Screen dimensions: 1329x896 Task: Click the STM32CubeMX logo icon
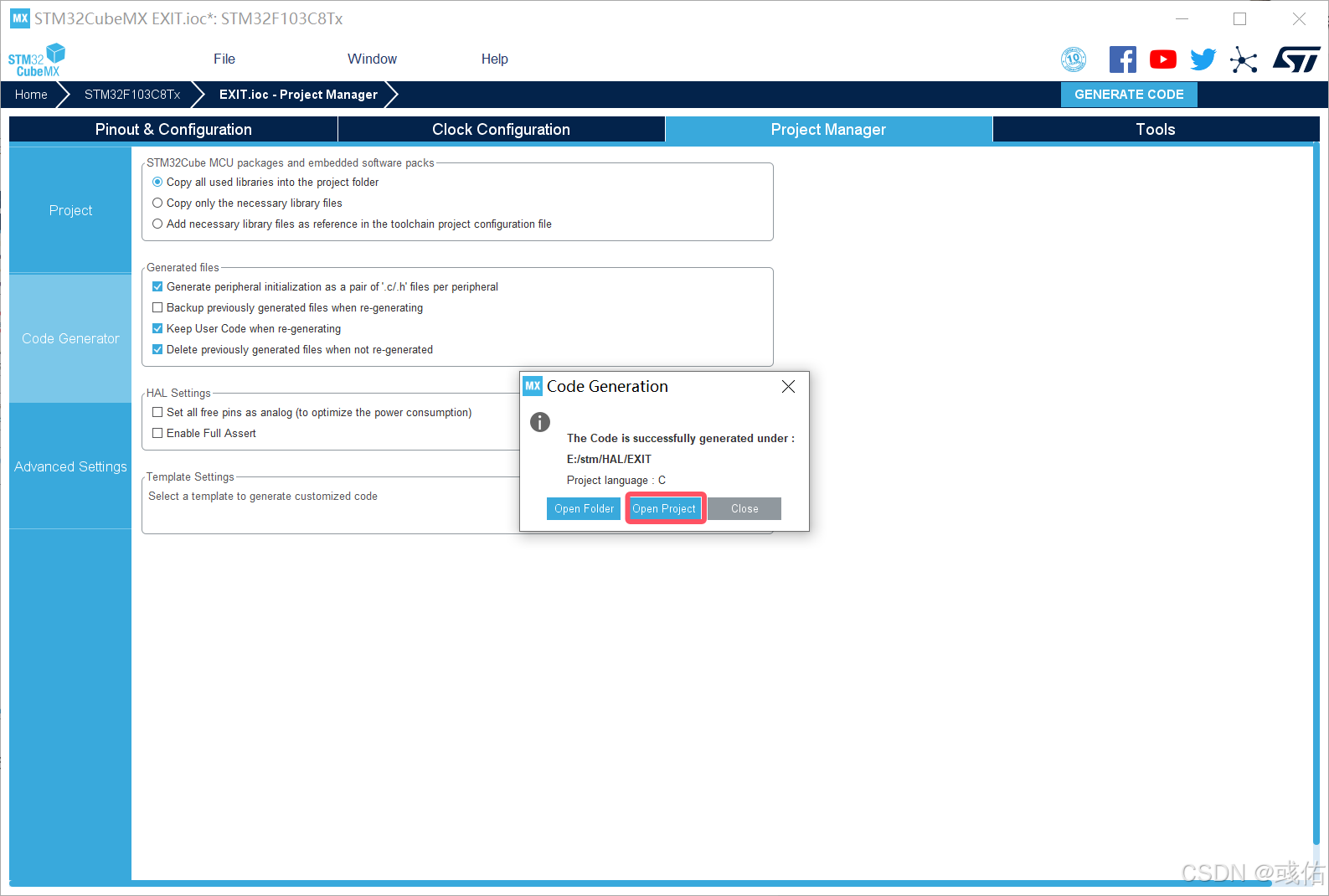pos(36,59)
